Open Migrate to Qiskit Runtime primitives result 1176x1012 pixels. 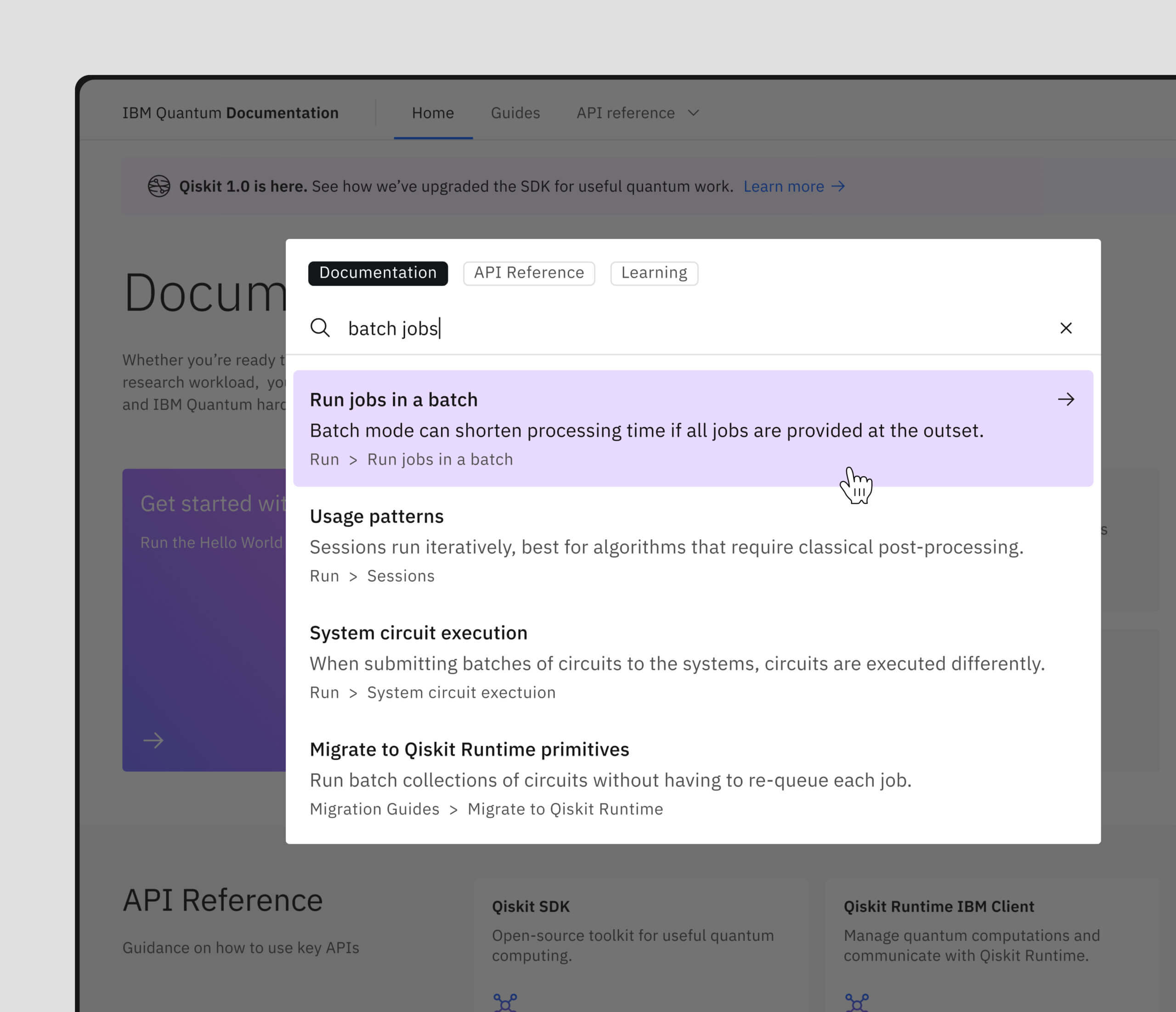pos(693,778)
